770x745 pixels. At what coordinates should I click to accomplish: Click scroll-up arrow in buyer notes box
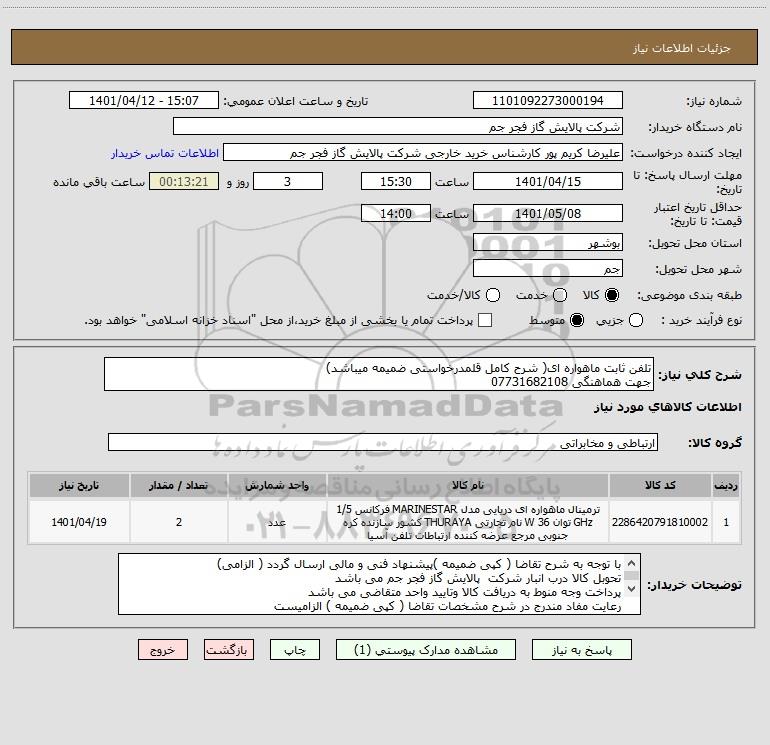pos(632,563)
